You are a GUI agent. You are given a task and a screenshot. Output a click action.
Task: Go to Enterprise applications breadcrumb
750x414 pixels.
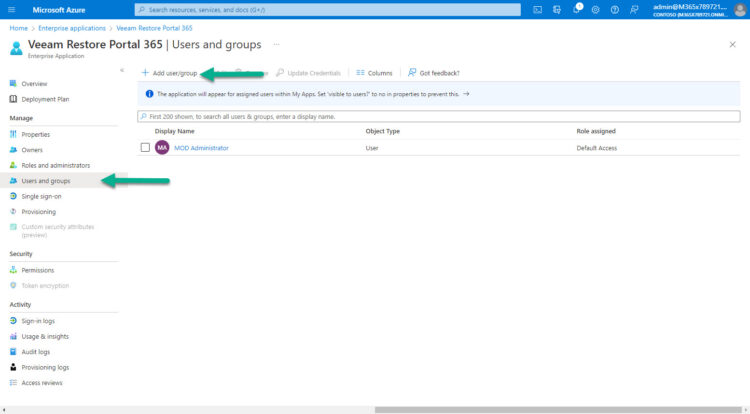[x=72, y=28]
